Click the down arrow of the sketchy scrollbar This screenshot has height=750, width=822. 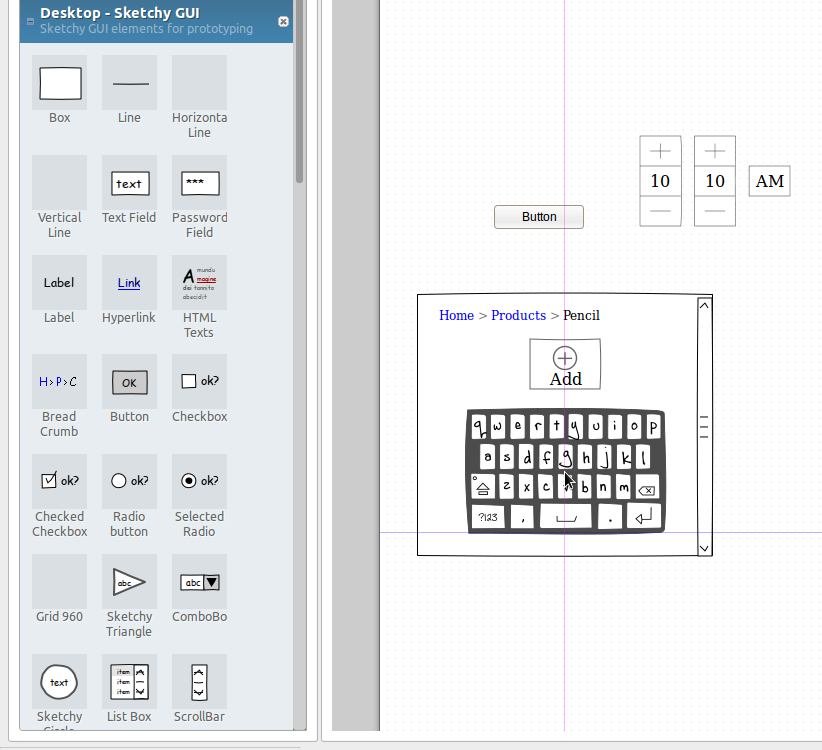click(x=704, y=547)
